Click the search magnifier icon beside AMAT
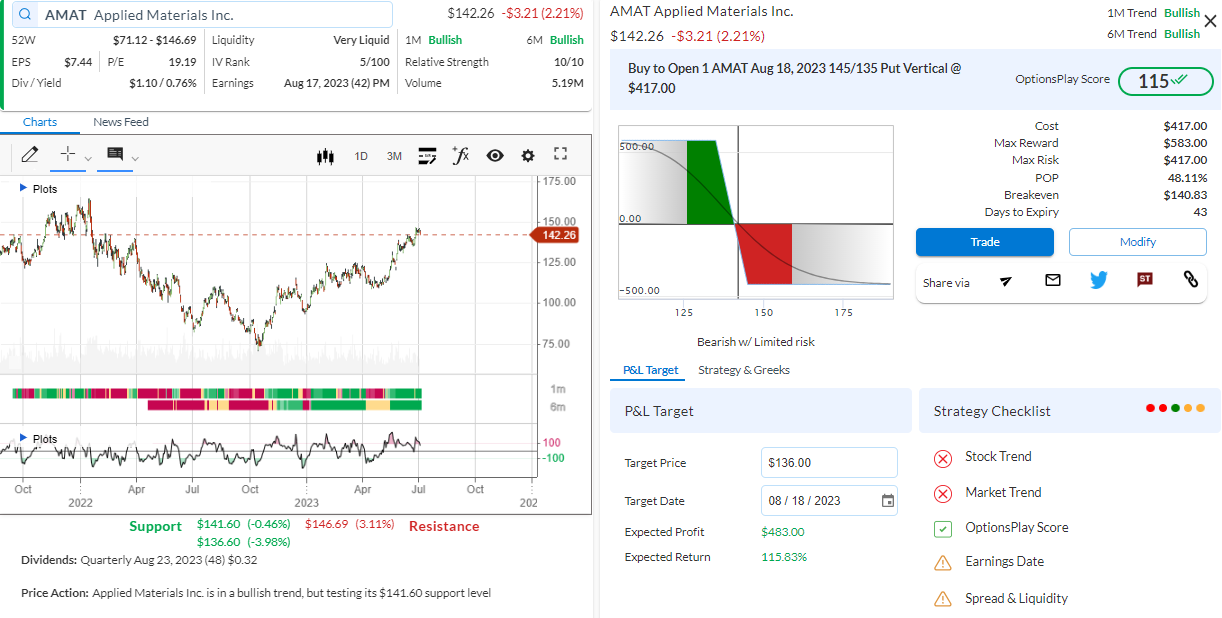Viewport: 1222px width, 618px height. (x=25, y=15)
